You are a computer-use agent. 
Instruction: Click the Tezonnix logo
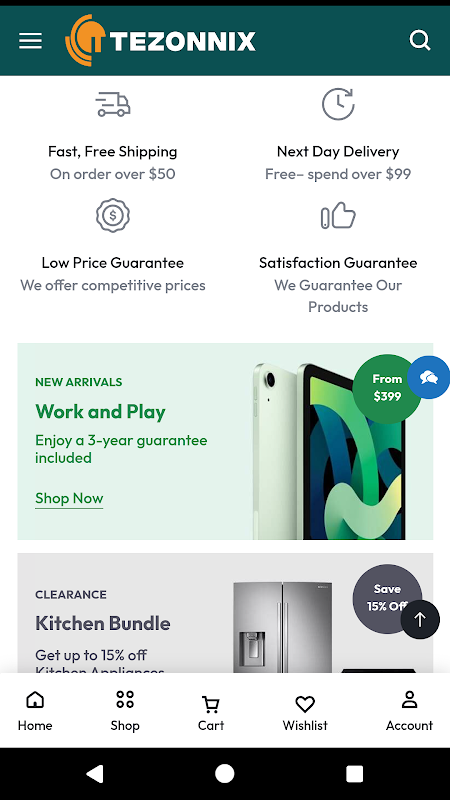(160, 40)
